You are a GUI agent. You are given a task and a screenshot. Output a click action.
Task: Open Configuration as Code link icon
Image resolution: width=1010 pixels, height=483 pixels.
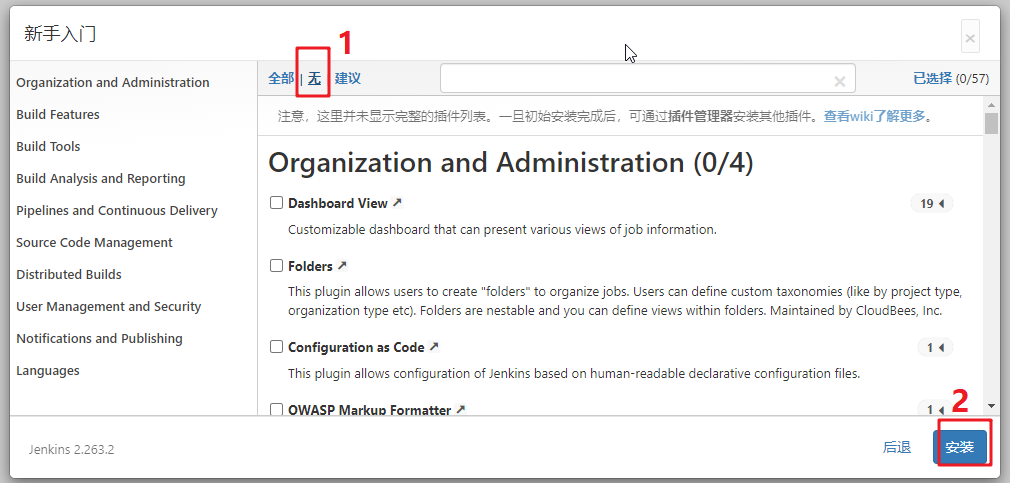[x=434, y=347]
